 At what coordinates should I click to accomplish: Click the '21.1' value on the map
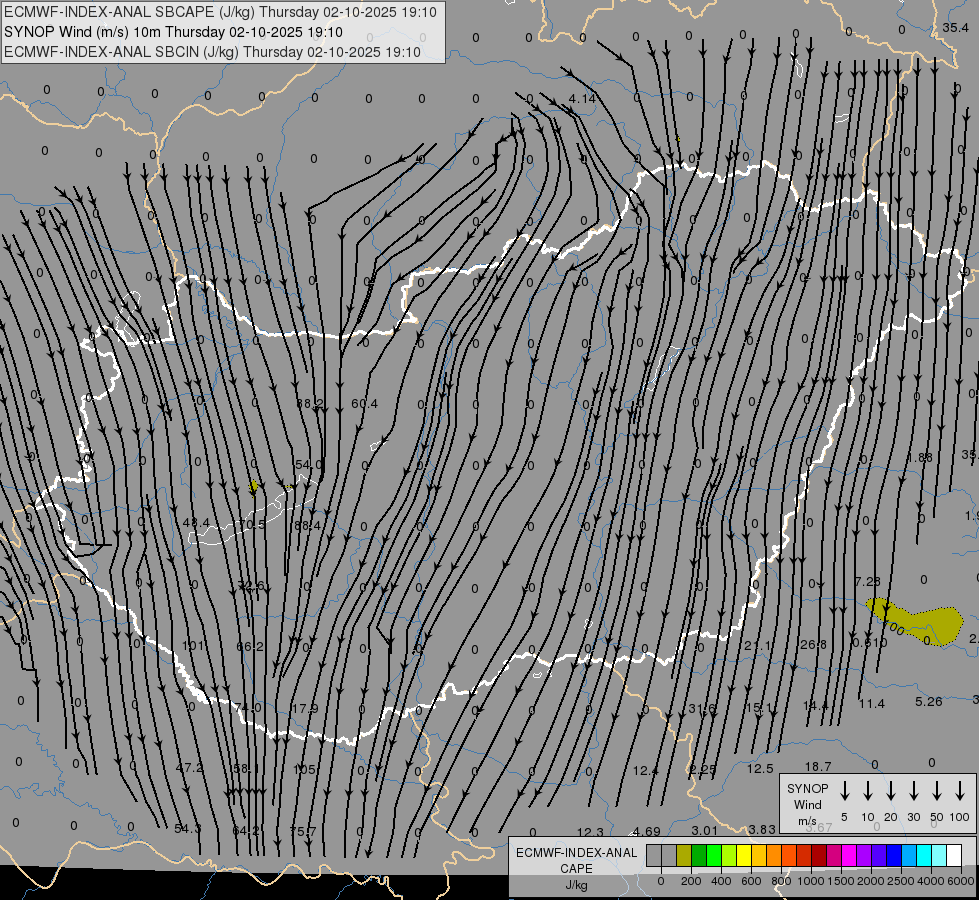click(757, 646)
